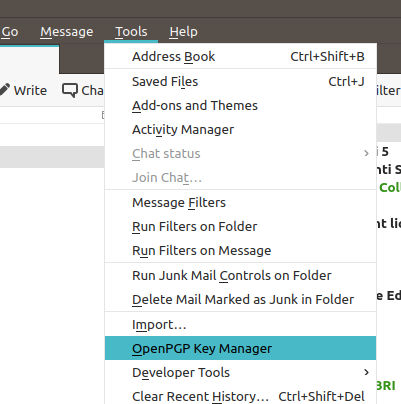
Task: Choose Add-ons and Themes
Action: point(241,106)
